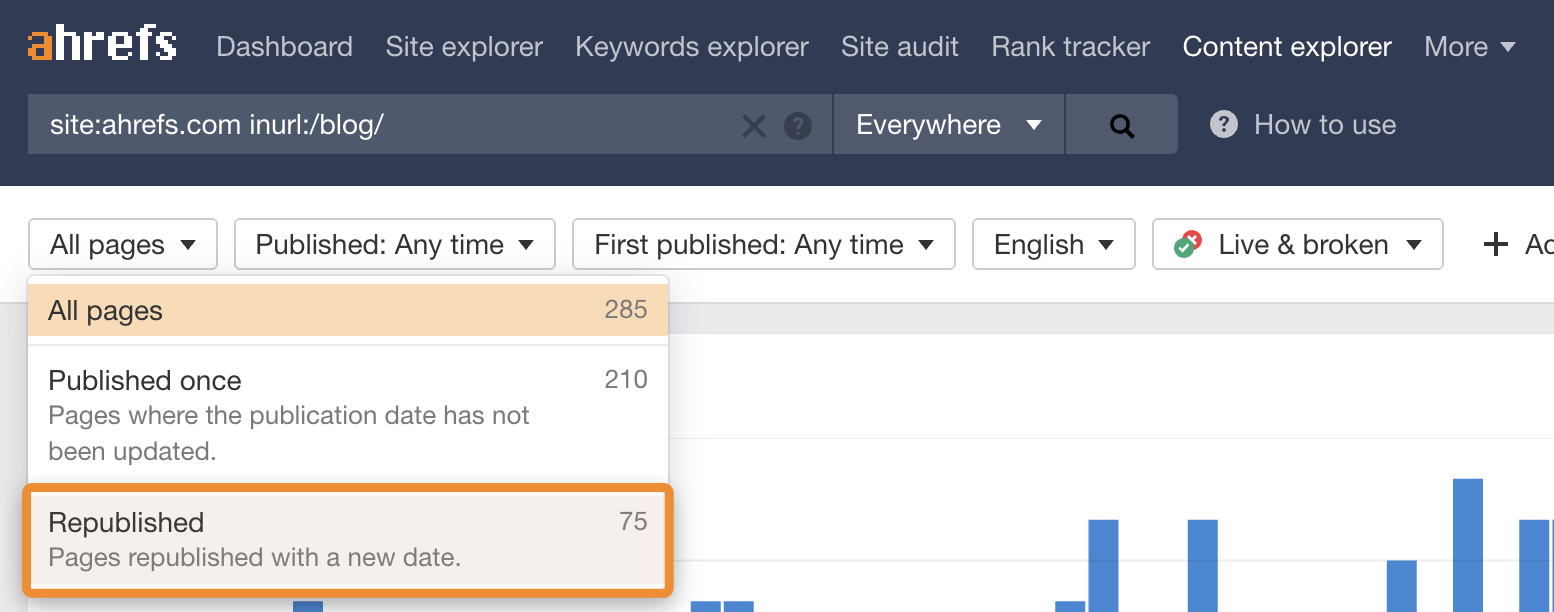Click the question mark next to How to use
The width and height of the screenshot is (1554, 612).
click(x=1223, y=124)
